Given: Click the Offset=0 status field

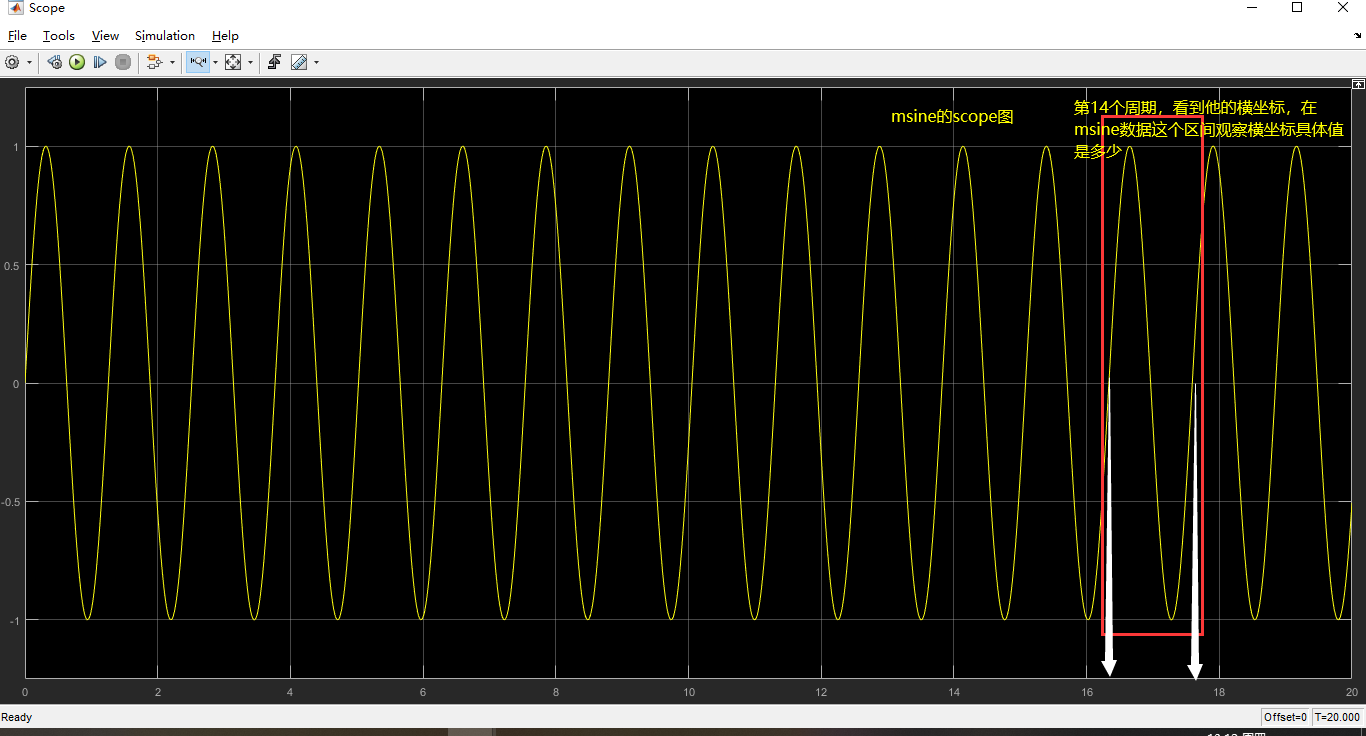Looking at the screenshot, I should pyautogui.click(x=1285, y=717).
